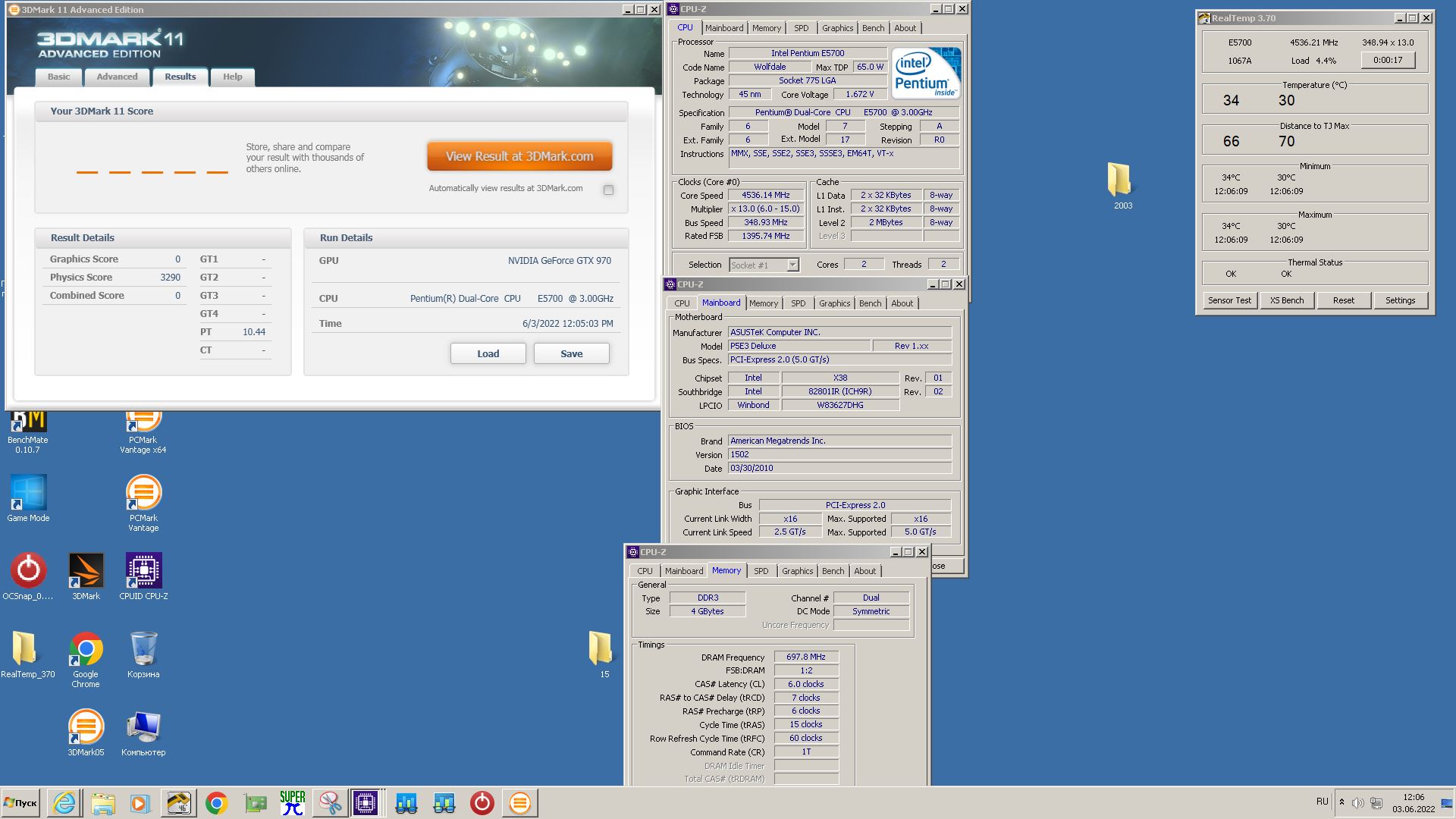Click NVIDIA GeForce GTX 970 text

[x=559, y=260]
